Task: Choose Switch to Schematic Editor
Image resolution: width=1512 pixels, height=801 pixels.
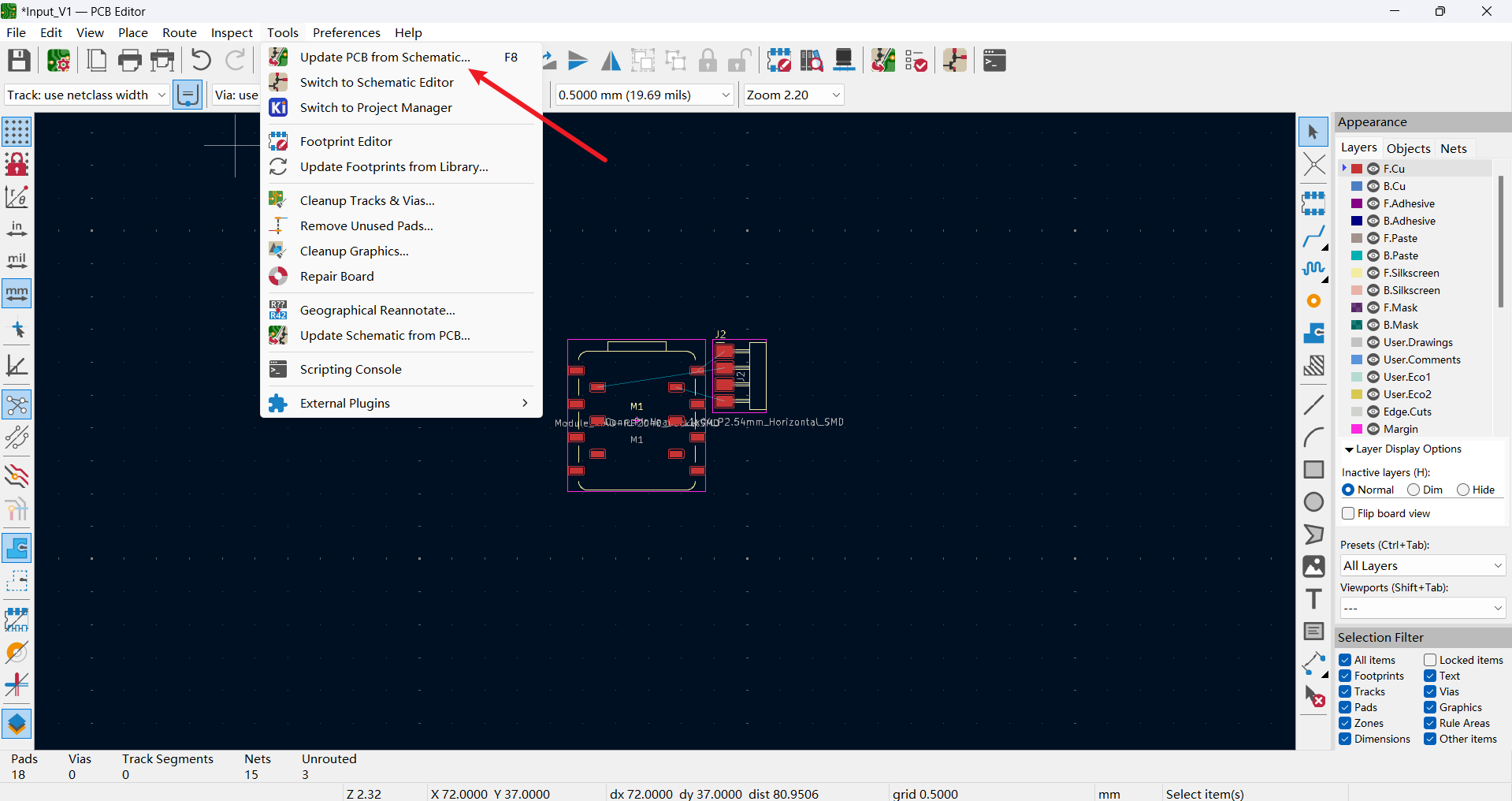Action: (x=401, y=82)
